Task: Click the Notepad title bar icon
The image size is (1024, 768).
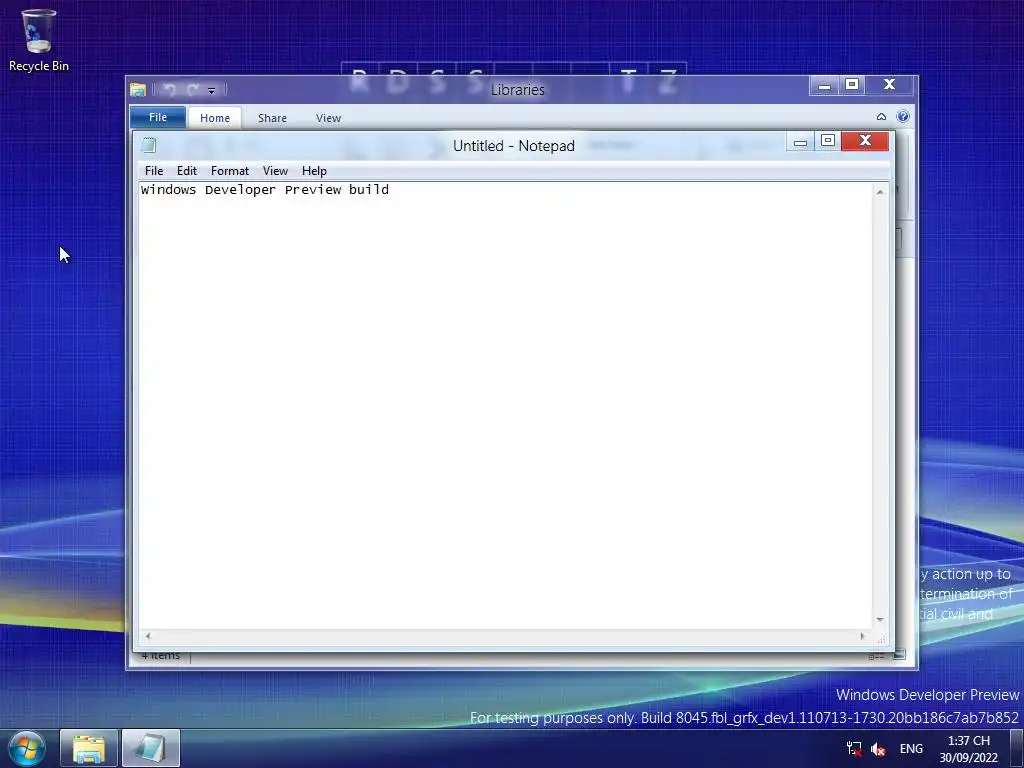Action: pos(149,145)
